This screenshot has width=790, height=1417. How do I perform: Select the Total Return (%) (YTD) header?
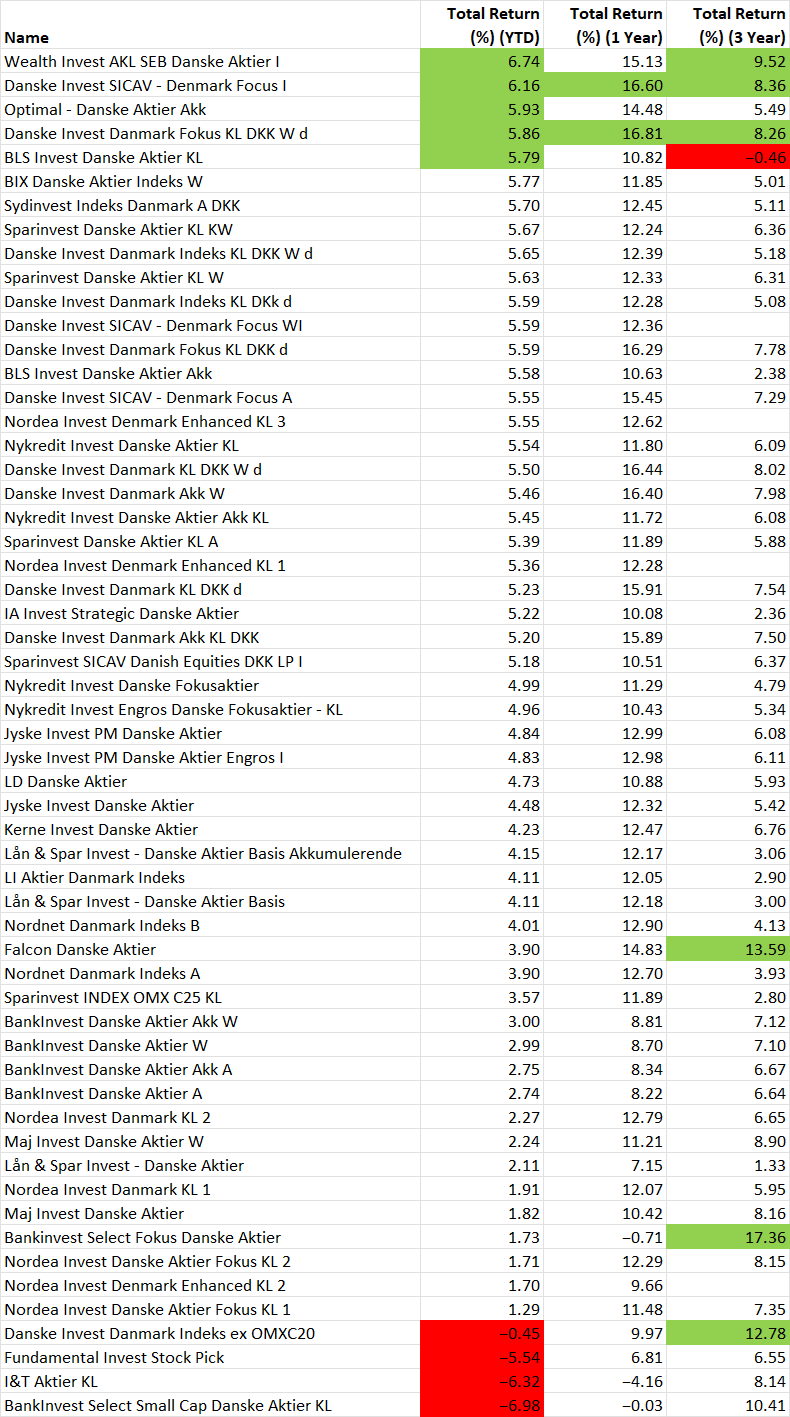482,25
